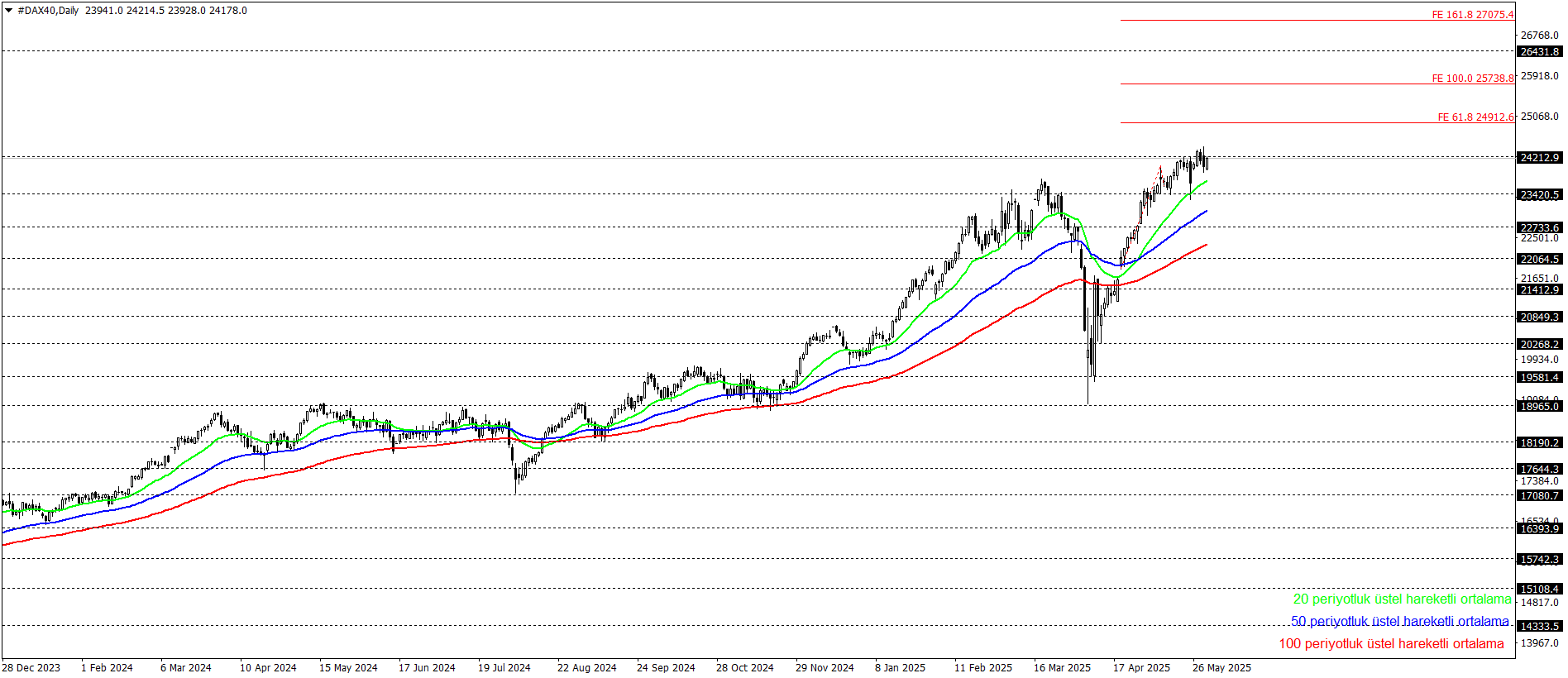Screen dimensions: 1568x678
Task: Click the 10 Apr 2024 date label
Action: coord(268,667)
